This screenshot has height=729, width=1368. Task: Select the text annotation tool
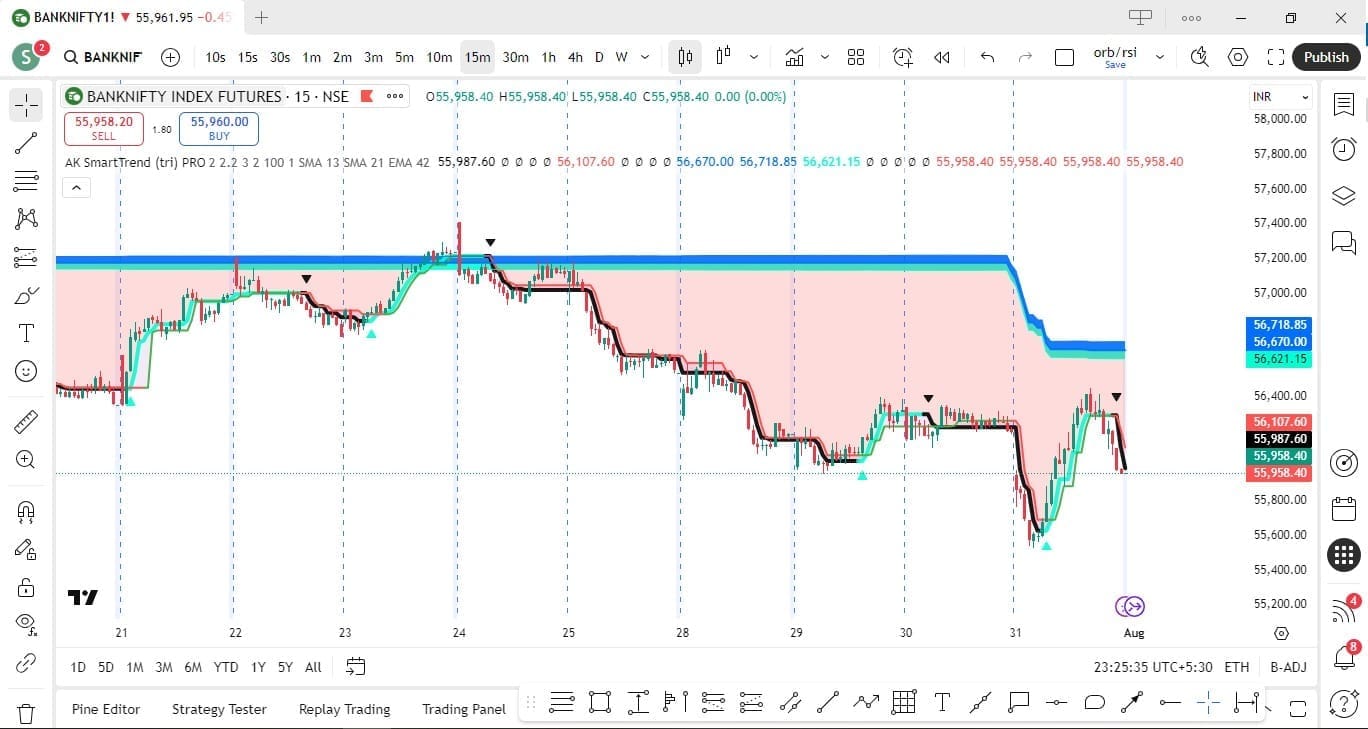(x=26, y=333)
